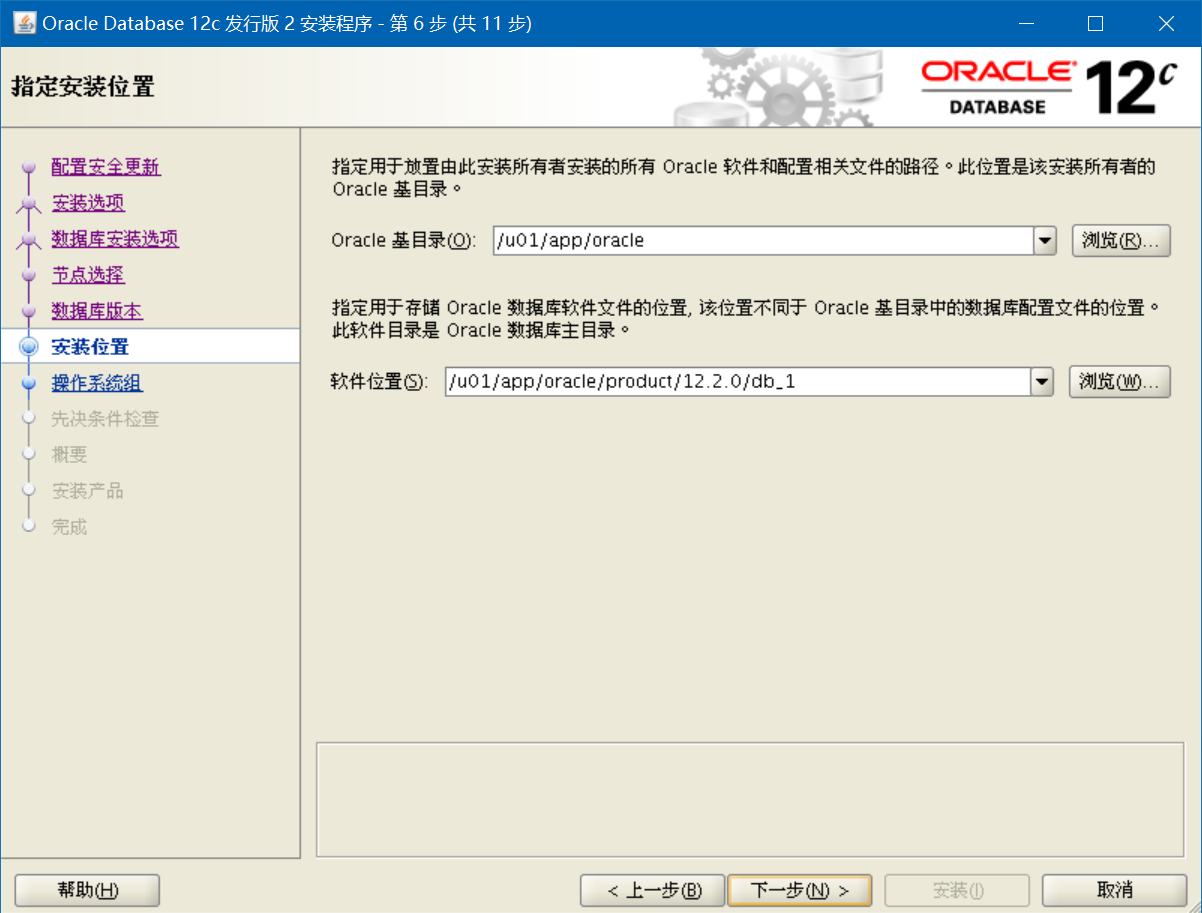Expand the Oracle 基目录 dropdown arrow
This screenshot has height=913, width=1202.
coord(1045,241)
